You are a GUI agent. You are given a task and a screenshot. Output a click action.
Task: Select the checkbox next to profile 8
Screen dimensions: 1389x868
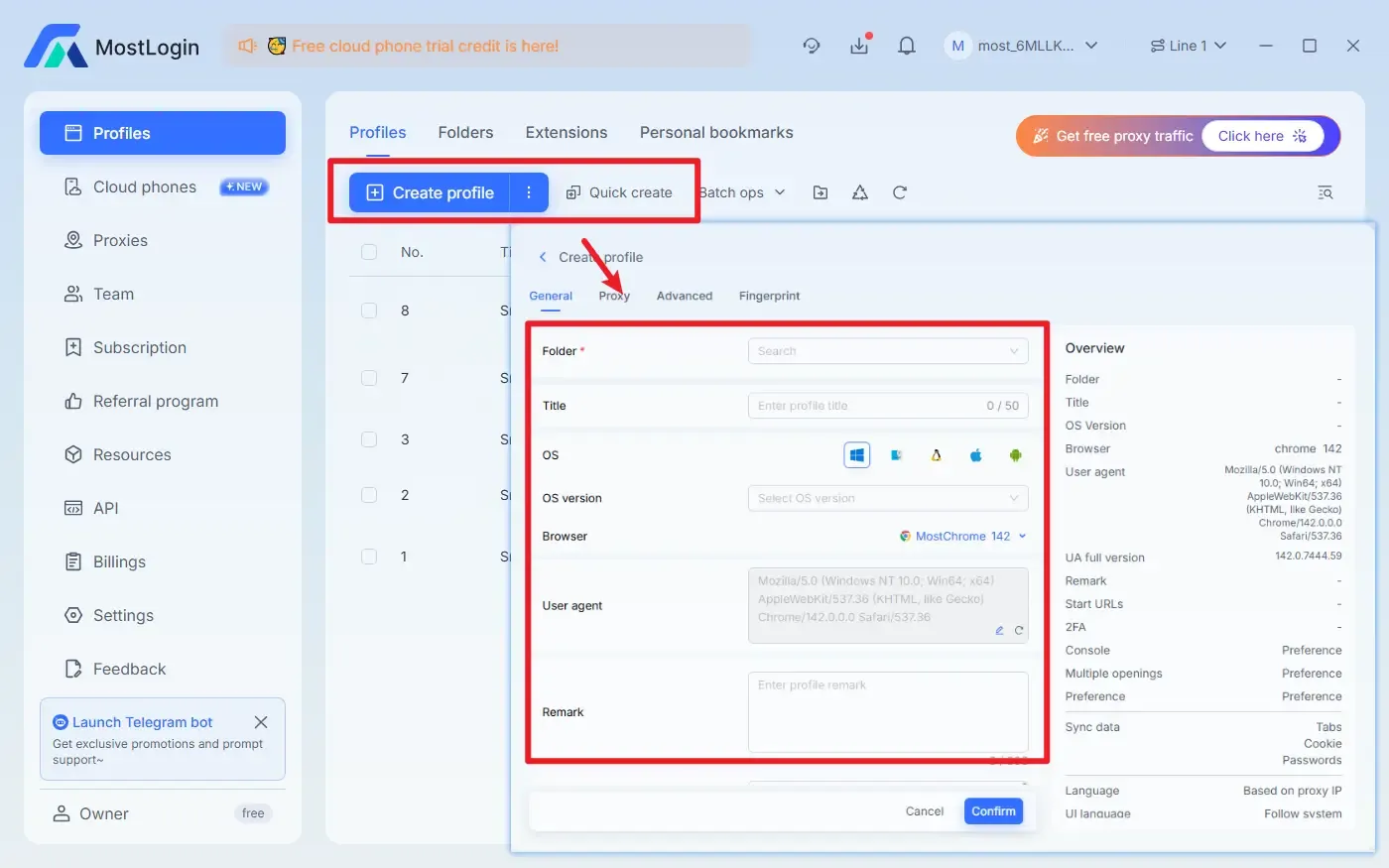pos(368,310)
